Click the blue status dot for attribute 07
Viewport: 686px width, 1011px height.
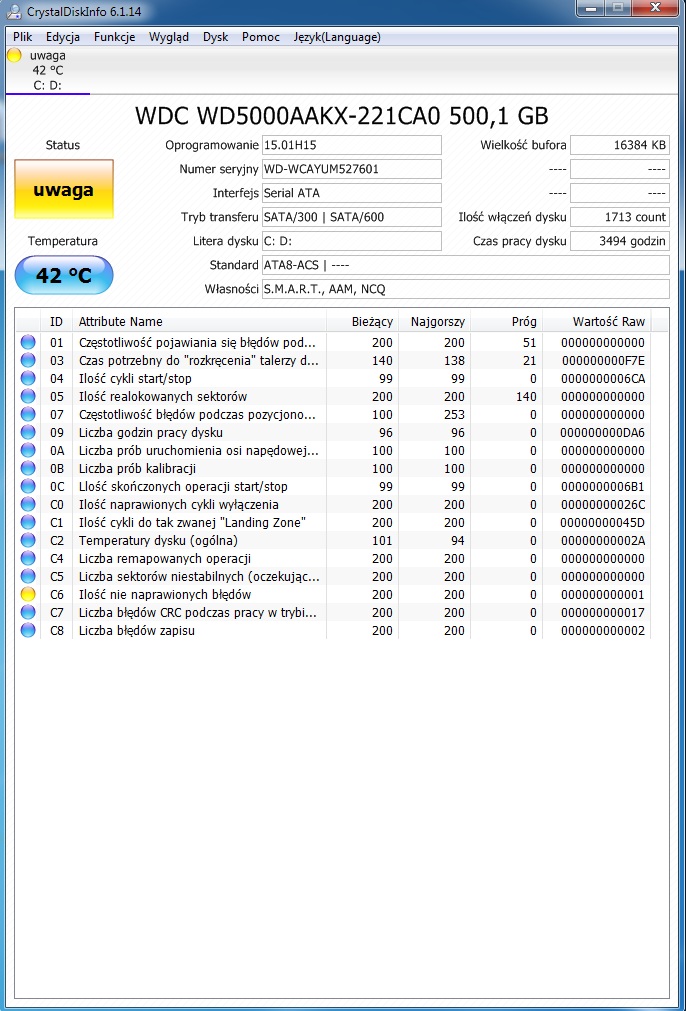pos(28,415)
